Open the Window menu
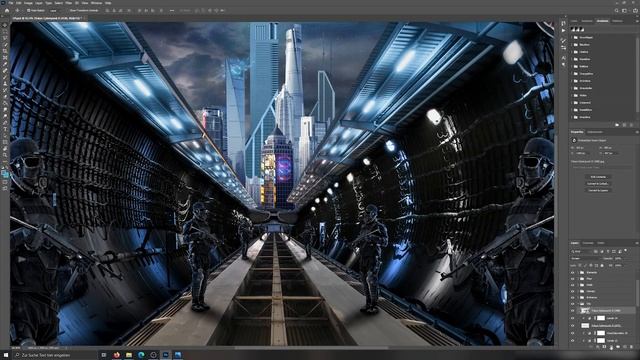This screenshot has width=640, height=360. (x=96, y=3)
